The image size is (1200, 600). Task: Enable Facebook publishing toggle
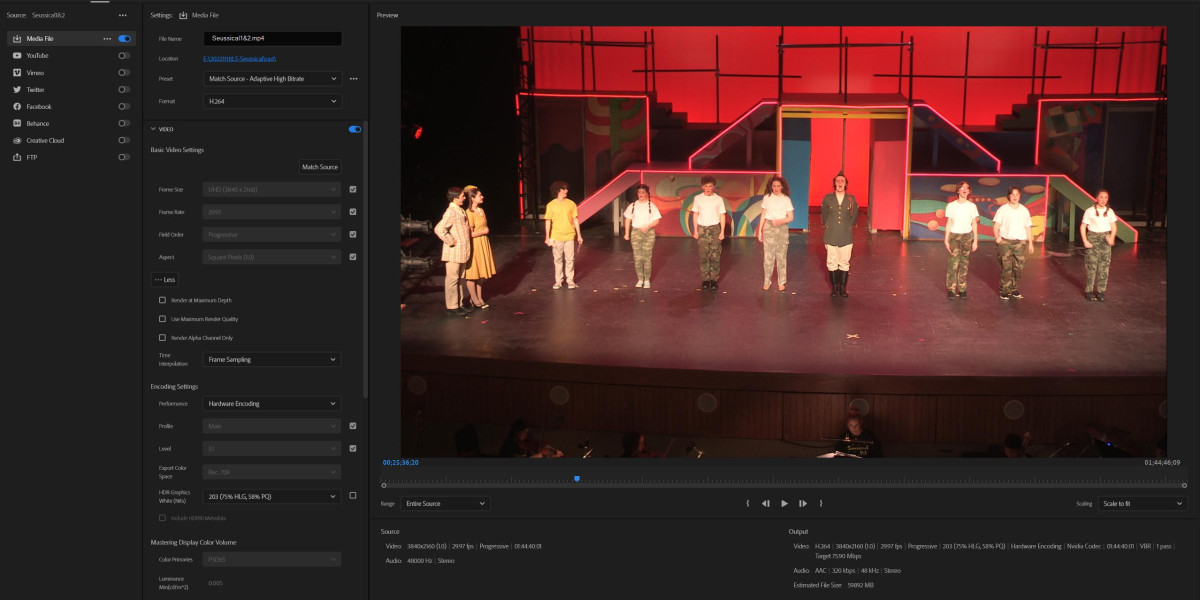(x=124, y=107)
